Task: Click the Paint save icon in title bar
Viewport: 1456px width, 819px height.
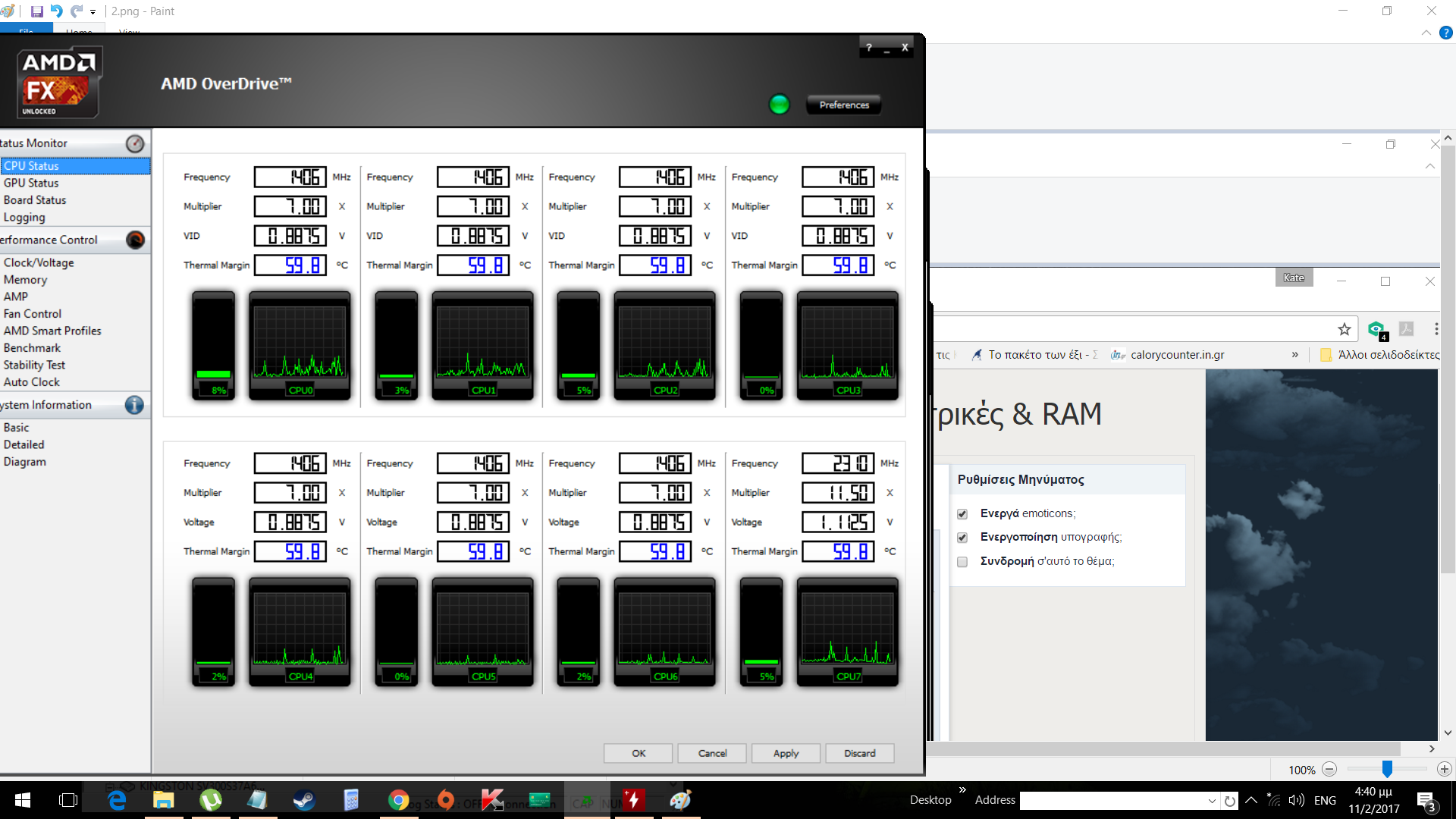Action: (36, 11)
